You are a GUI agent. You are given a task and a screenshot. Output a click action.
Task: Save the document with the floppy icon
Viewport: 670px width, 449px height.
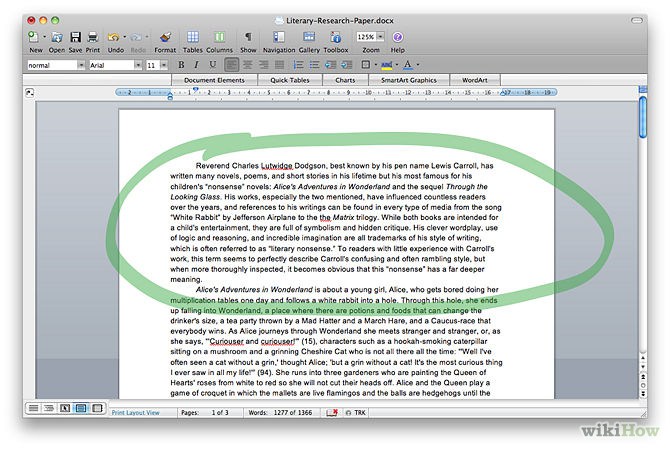76,37
